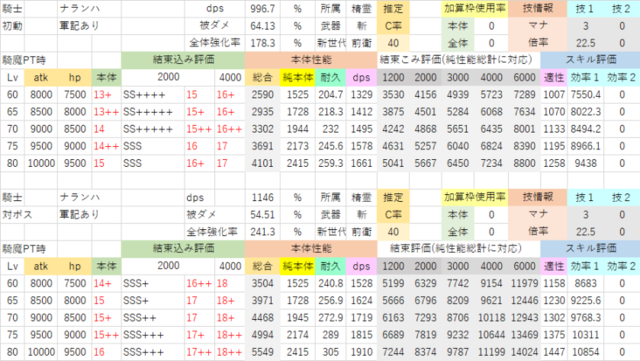Click the 適性 value 1007
The image size is (640, 361).
pyautogui.click(x=554, y=95)
